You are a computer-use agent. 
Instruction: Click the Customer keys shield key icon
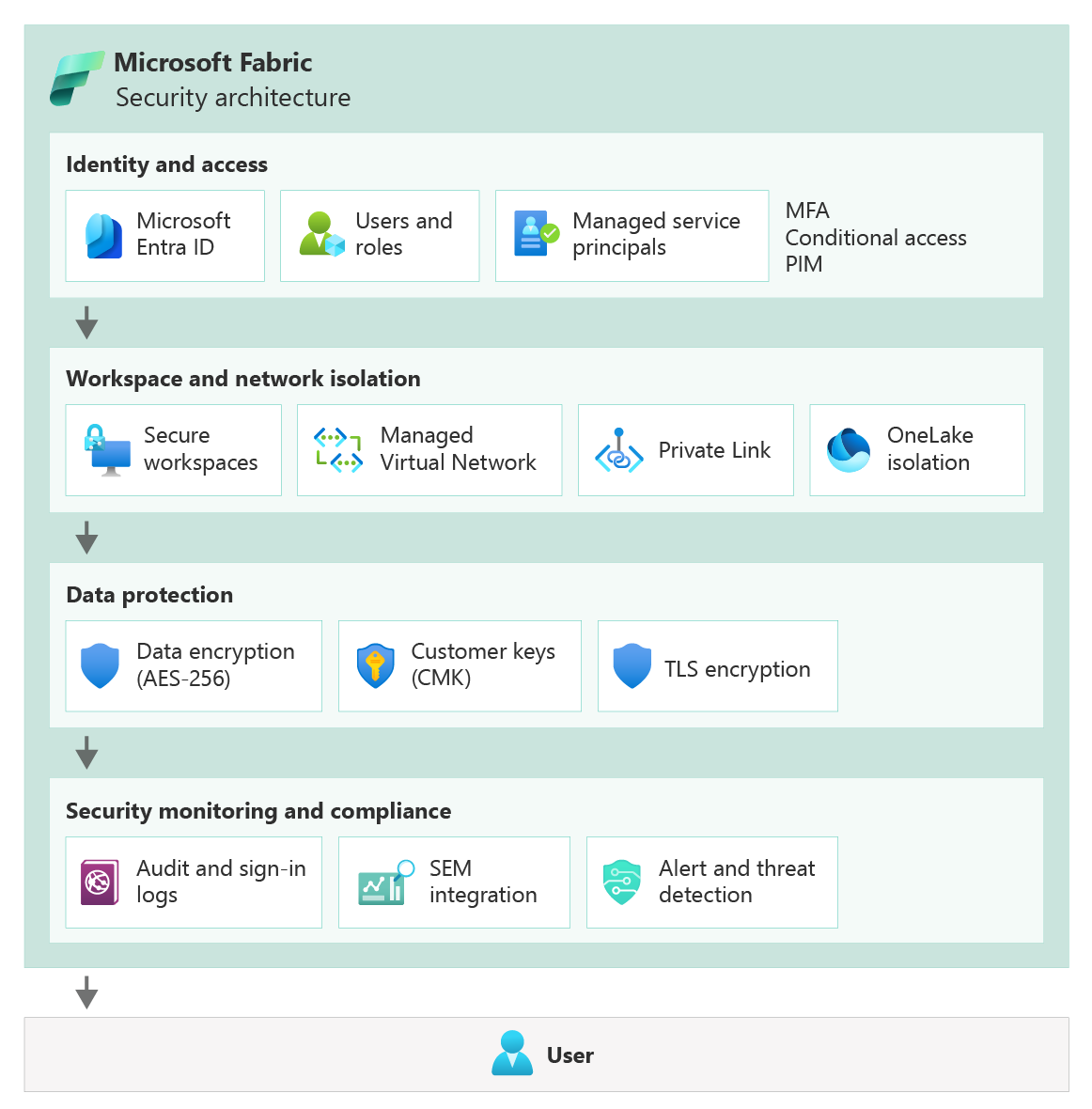[x=376, y=665]
